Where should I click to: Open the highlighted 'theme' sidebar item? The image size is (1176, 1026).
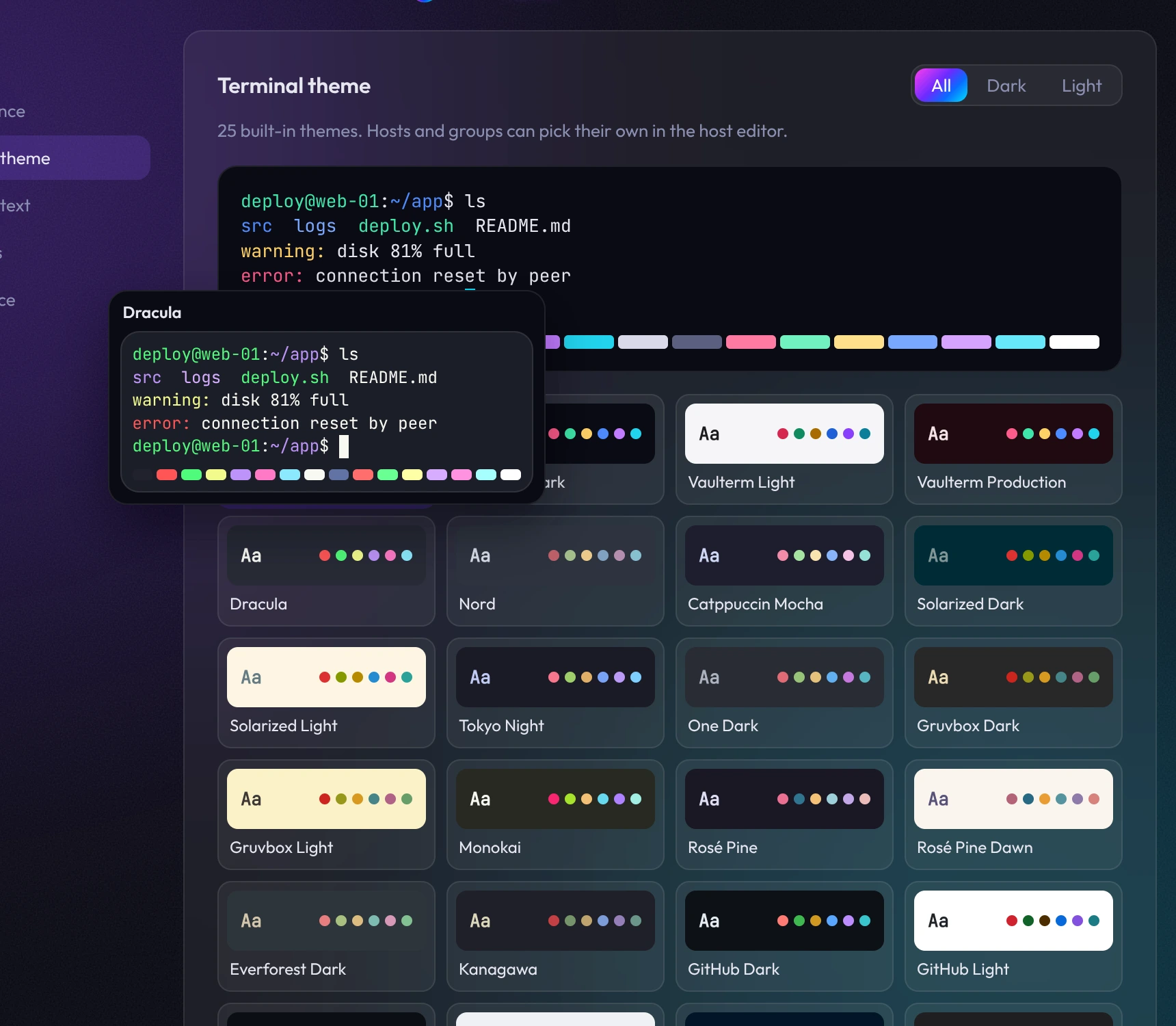coord(74,158)
